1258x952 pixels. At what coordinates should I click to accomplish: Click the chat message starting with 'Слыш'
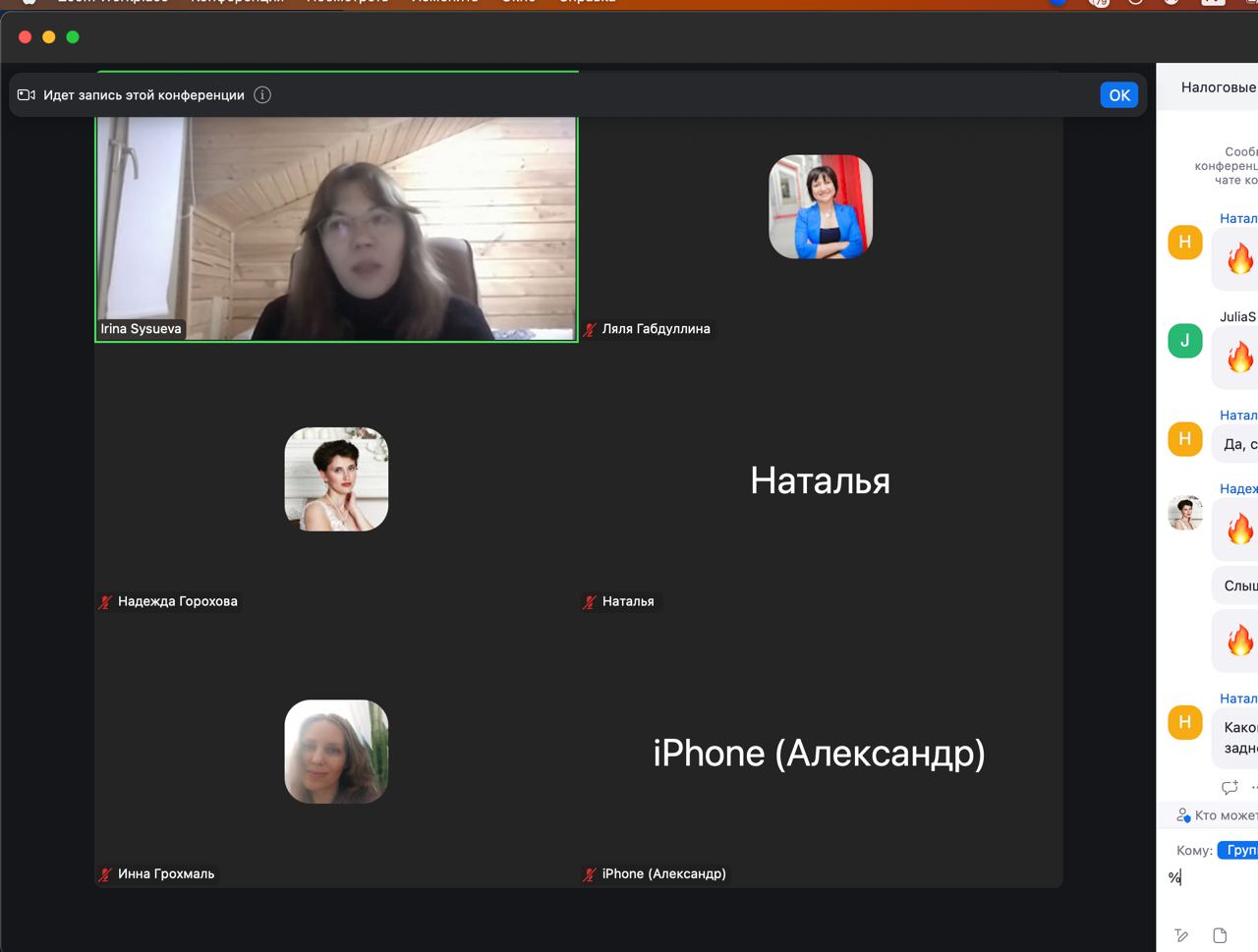click(x=1235, y=585)
